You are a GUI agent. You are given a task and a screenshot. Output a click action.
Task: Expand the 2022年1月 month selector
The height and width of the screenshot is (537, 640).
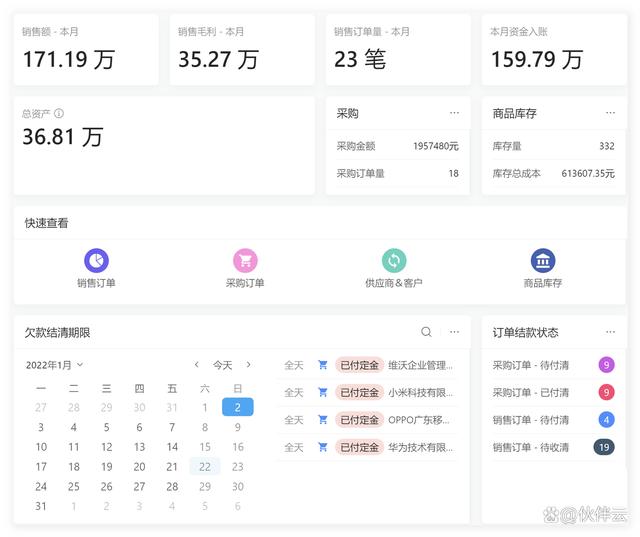click(55, 365)
